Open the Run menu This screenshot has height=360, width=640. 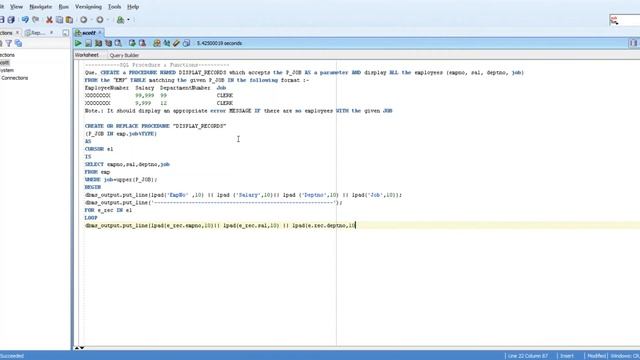[x=64, y=7]
